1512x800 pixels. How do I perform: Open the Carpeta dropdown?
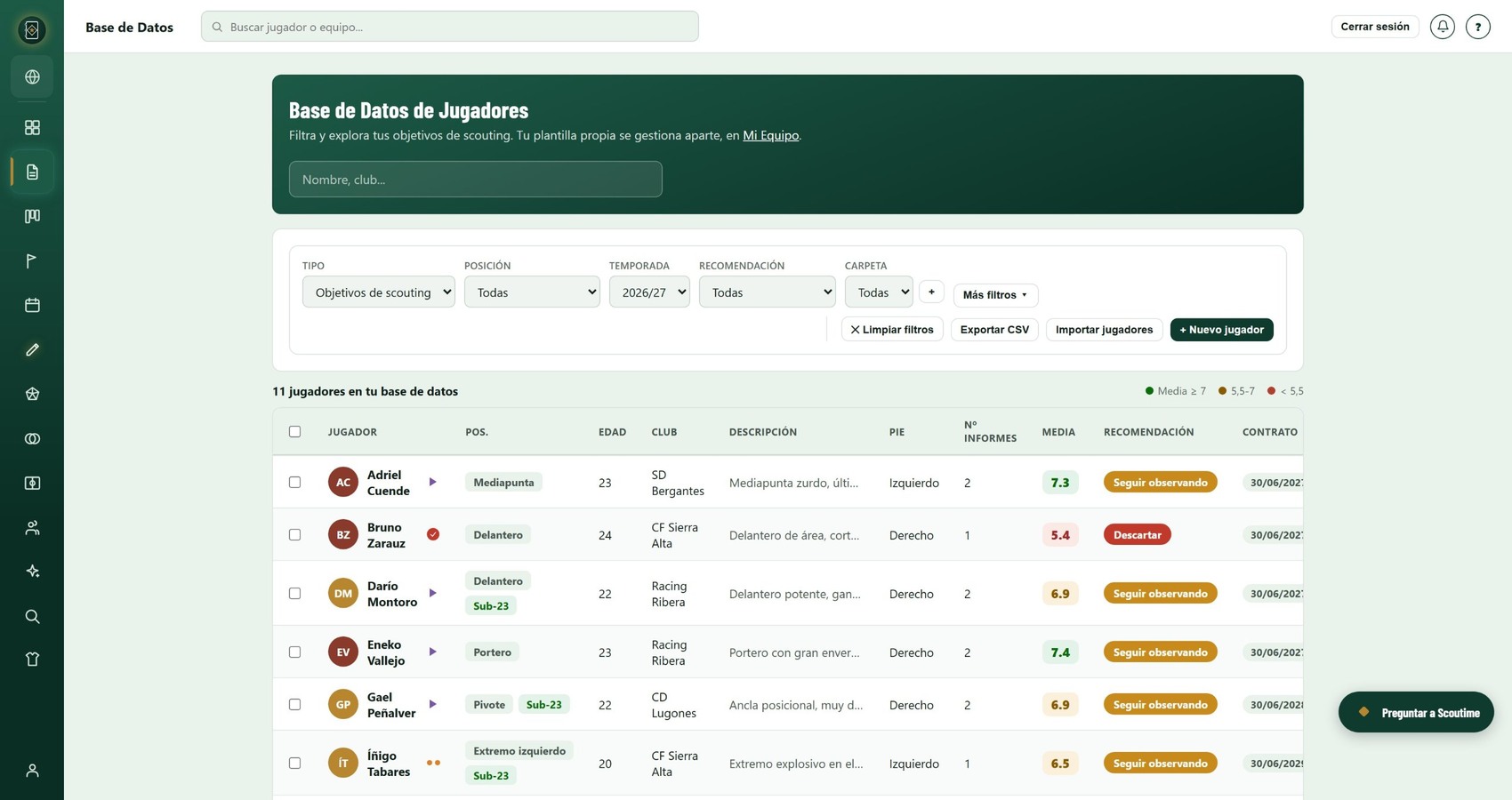(x=879, y=292)
